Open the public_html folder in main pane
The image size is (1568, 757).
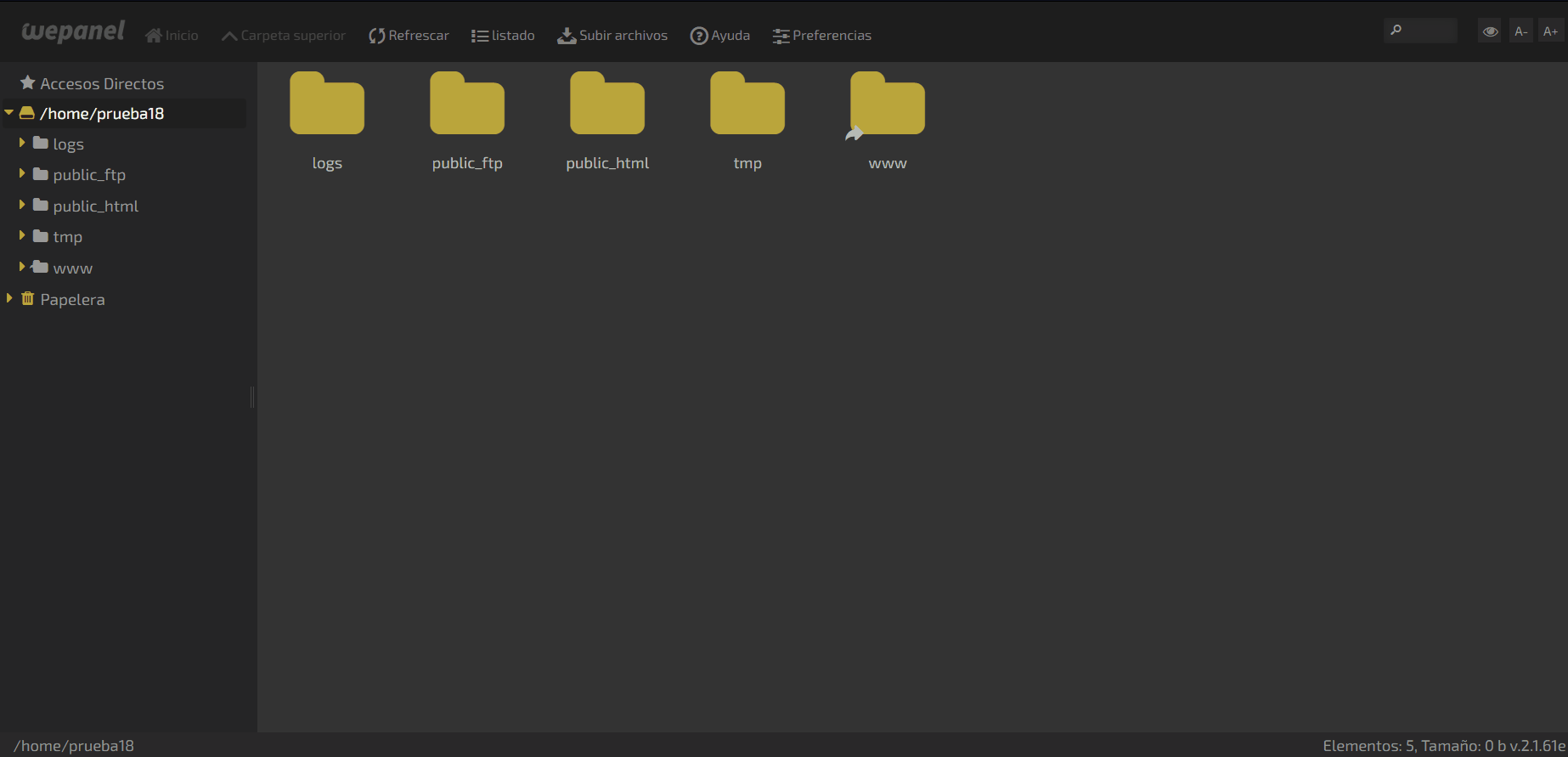pos(607,105)
